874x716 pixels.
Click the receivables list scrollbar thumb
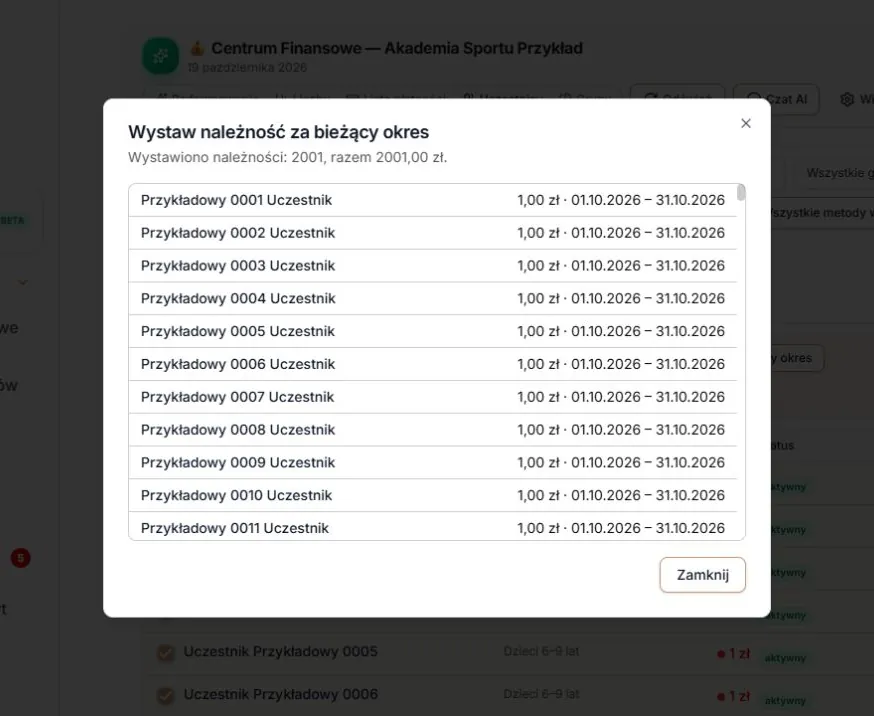pos(741,192)
